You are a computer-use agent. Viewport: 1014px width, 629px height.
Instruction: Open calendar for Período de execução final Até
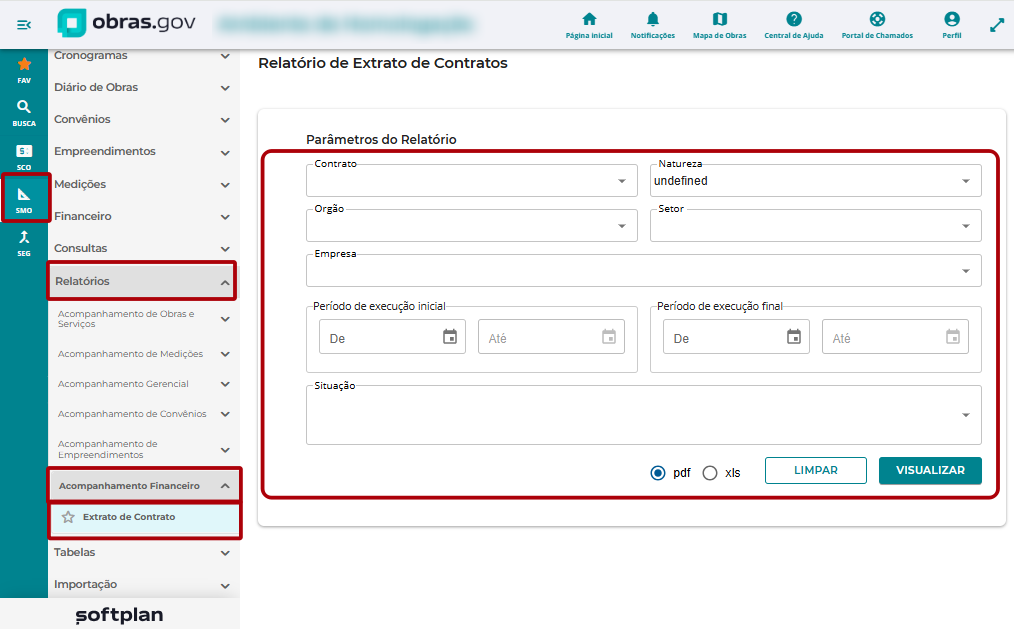(953, 336)
